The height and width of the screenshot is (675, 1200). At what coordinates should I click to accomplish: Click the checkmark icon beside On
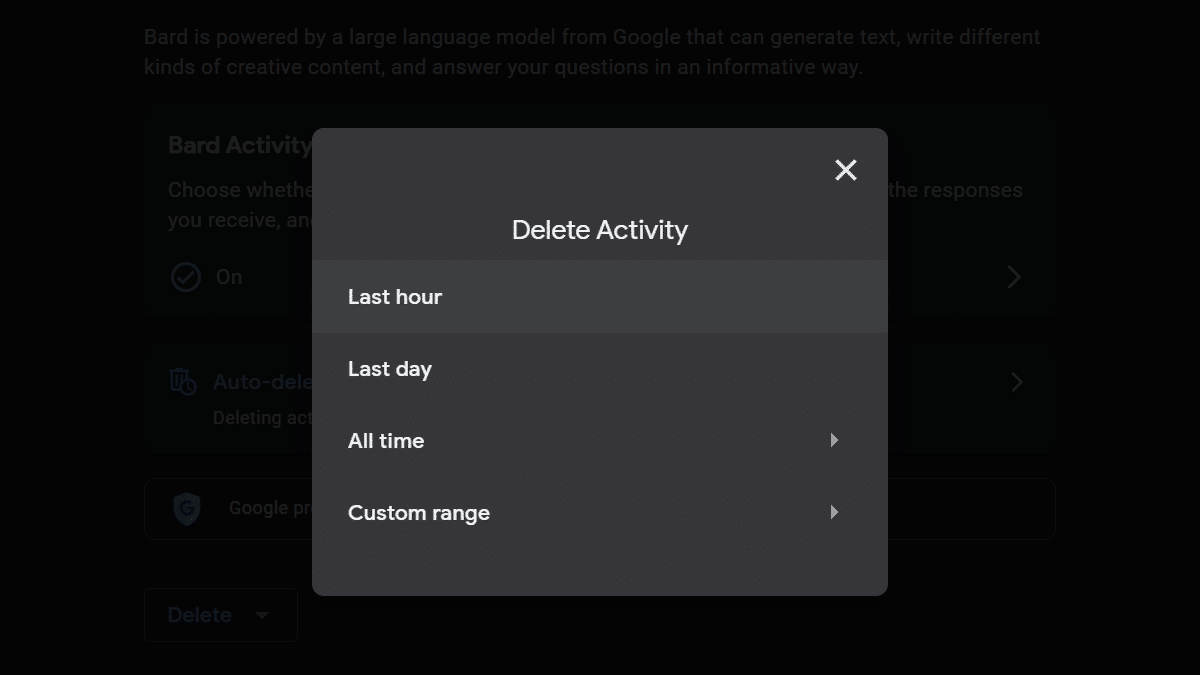(x=186, y=277)
